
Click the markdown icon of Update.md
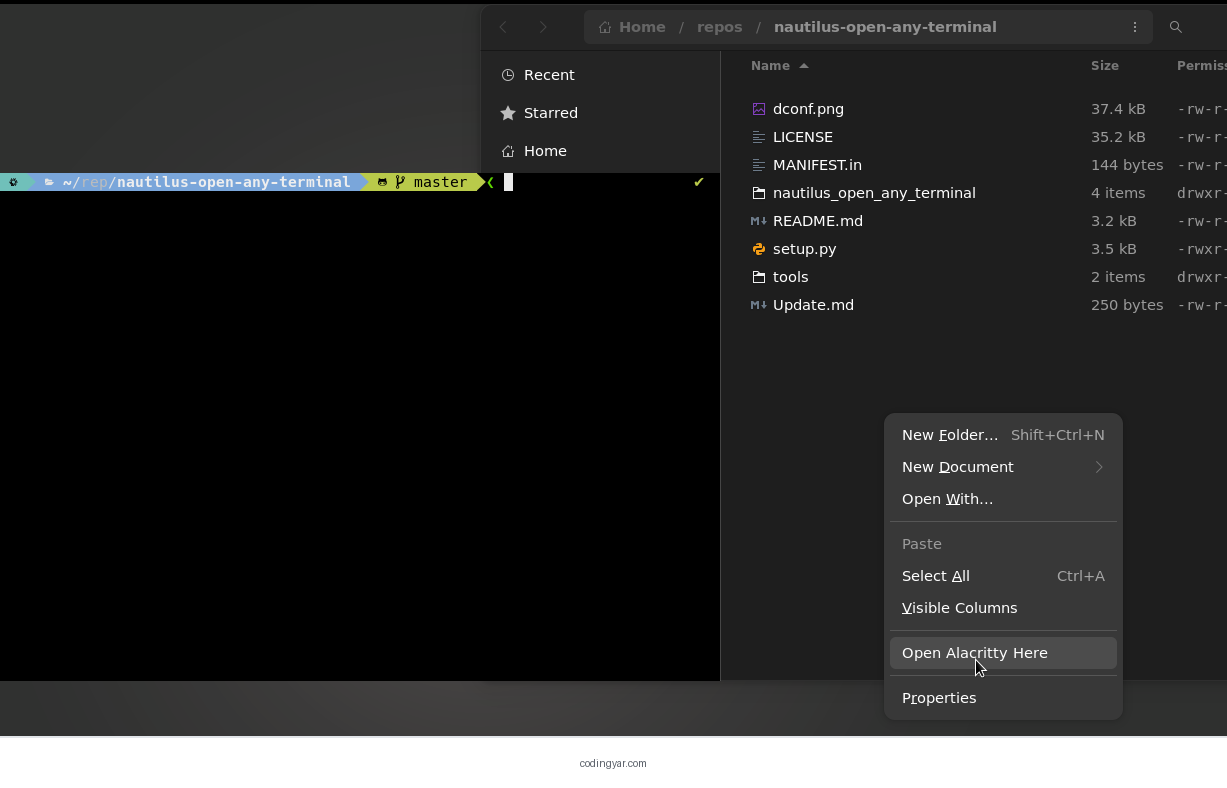click(x=759, y=305)
